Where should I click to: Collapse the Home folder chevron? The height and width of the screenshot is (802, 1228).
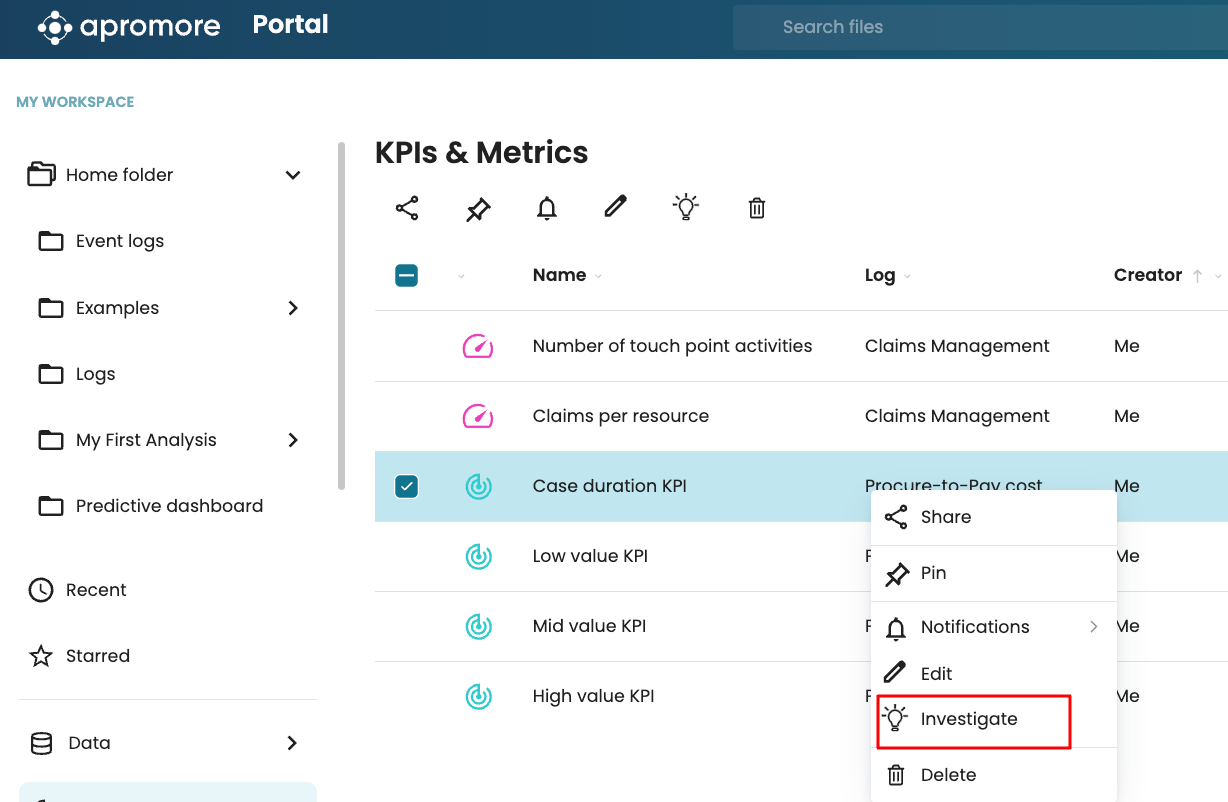(x=293, y=175)
